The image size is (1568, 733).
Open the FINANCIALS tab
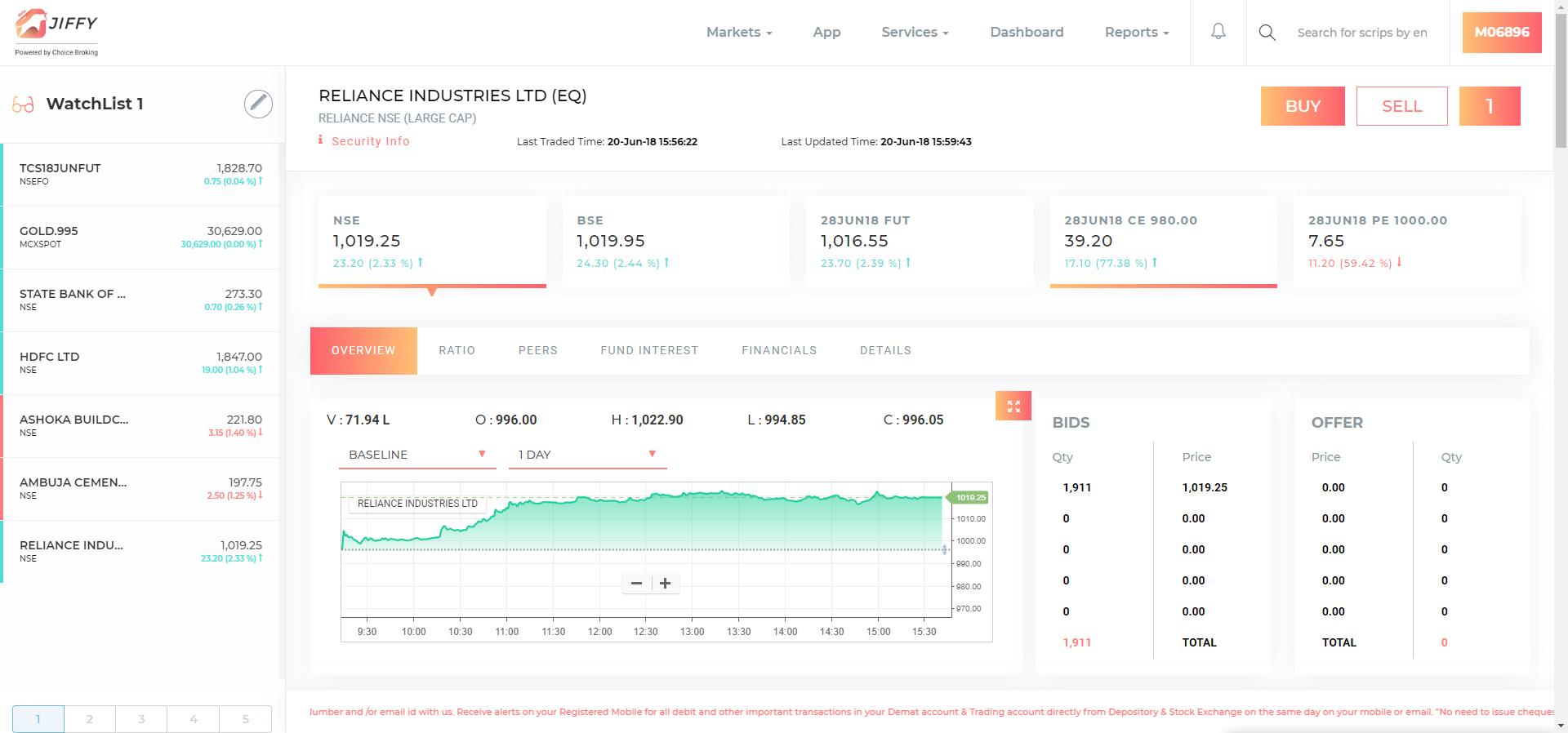779,351
